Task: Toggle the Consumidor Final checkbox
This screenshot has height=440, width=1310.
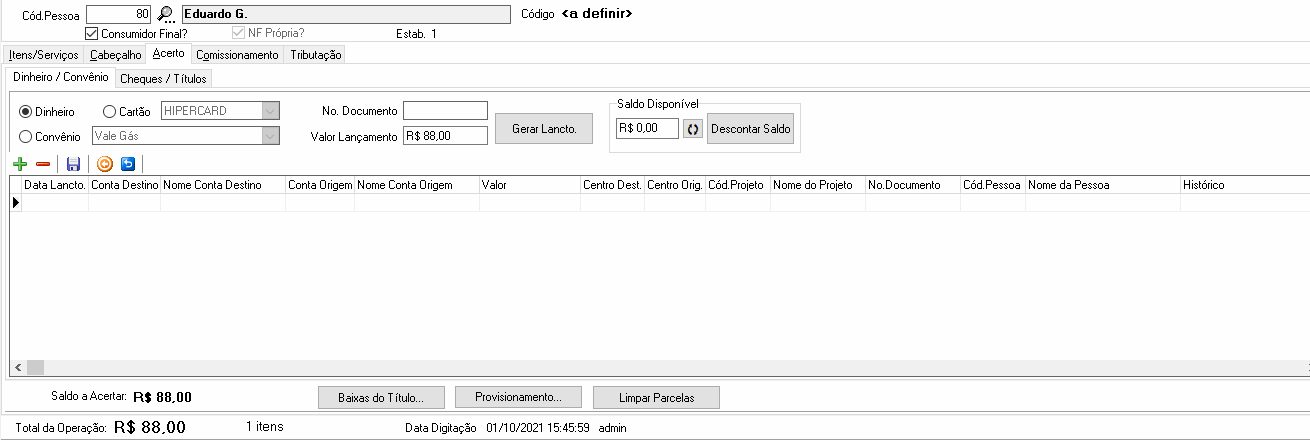Action: point(92,33)
